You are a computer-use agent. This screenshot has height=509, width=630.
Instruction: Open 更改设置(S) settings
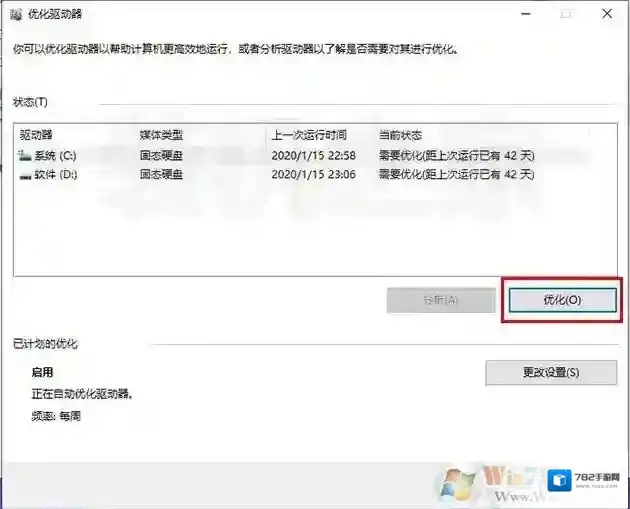tap(551, 372)
